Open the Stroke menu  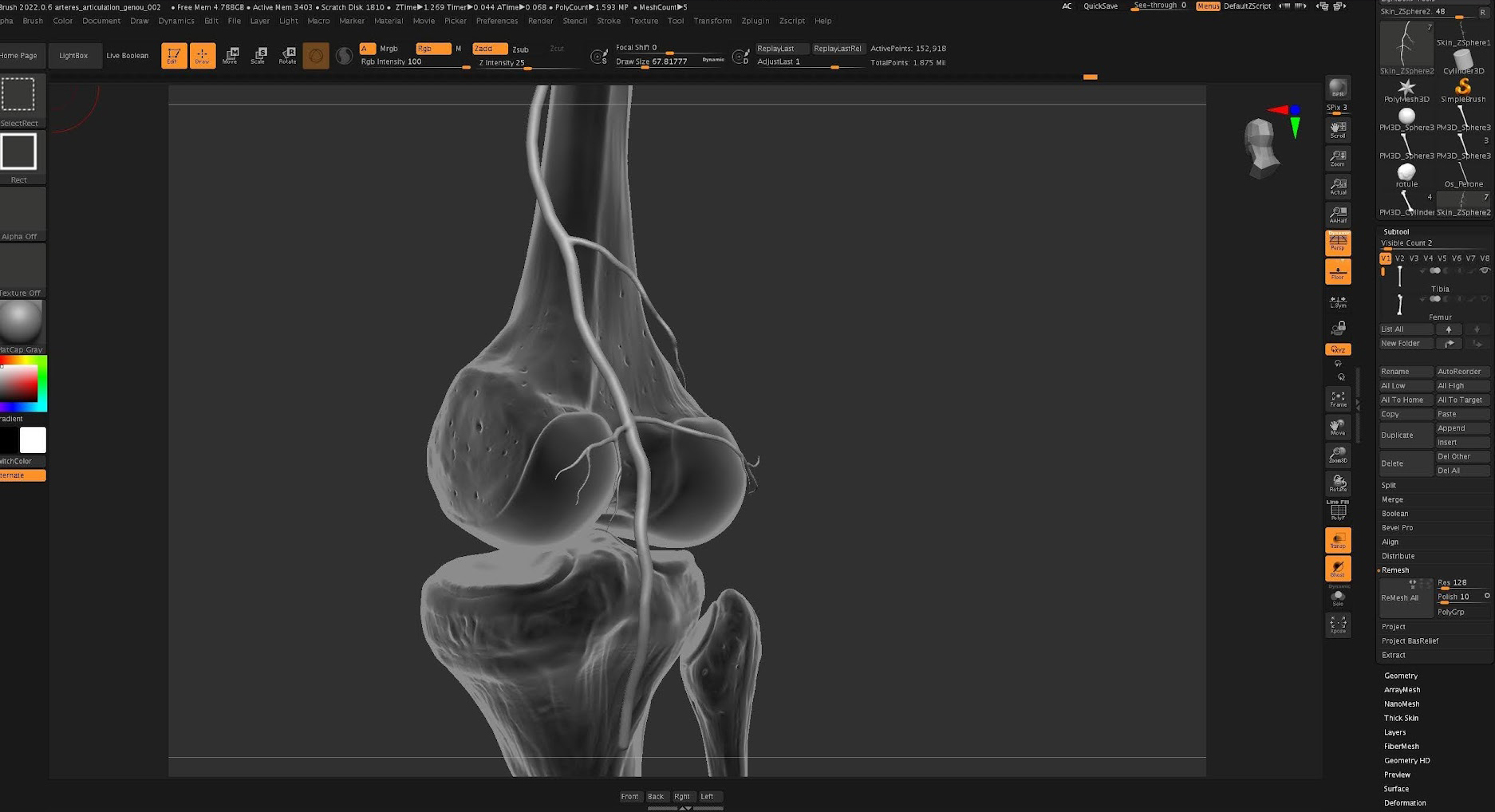pyautogui.click(x=608, y=21)
